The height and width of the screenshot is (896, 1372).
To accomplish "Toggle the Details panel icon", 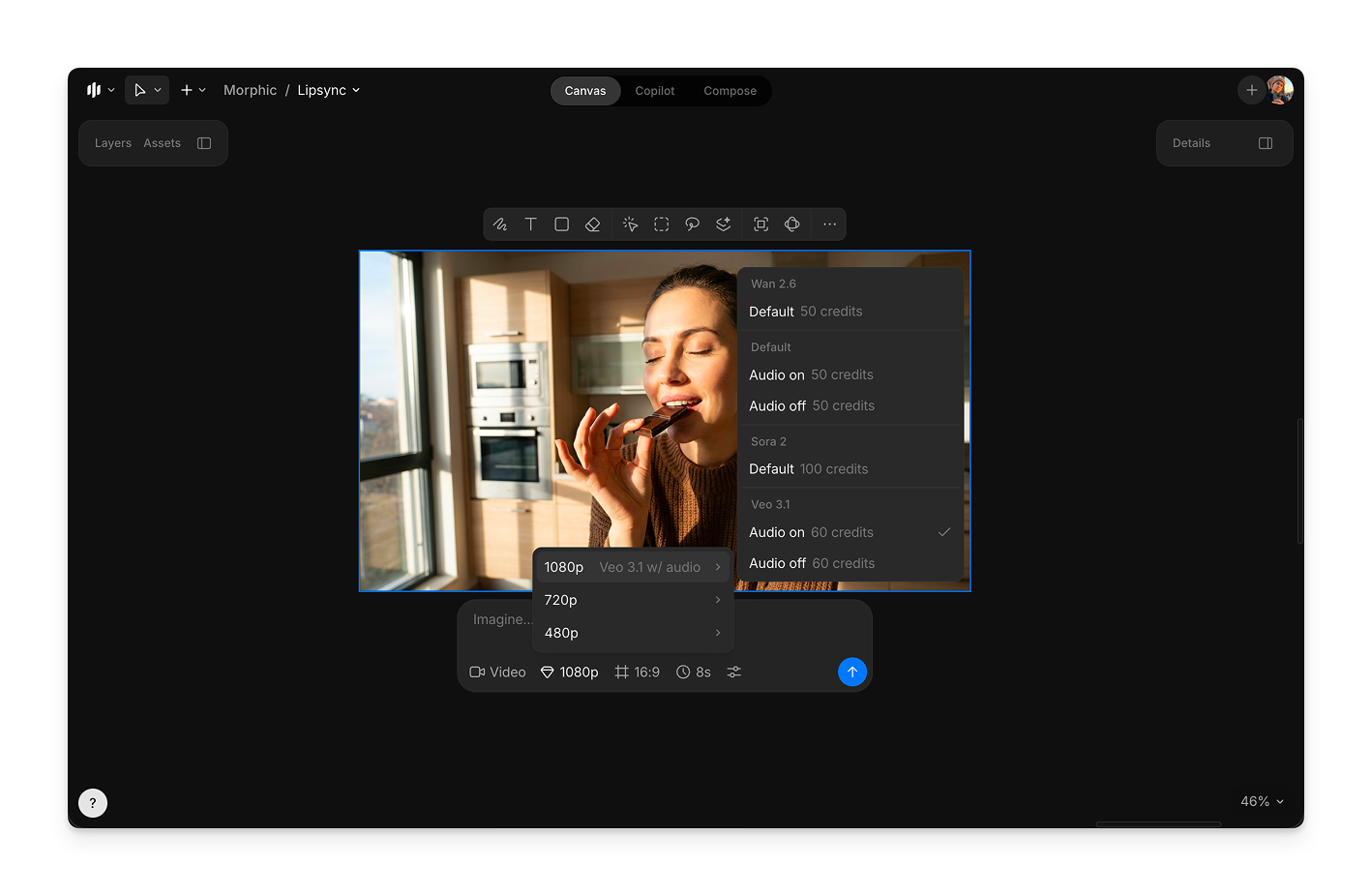I will tap(1265, 143).
